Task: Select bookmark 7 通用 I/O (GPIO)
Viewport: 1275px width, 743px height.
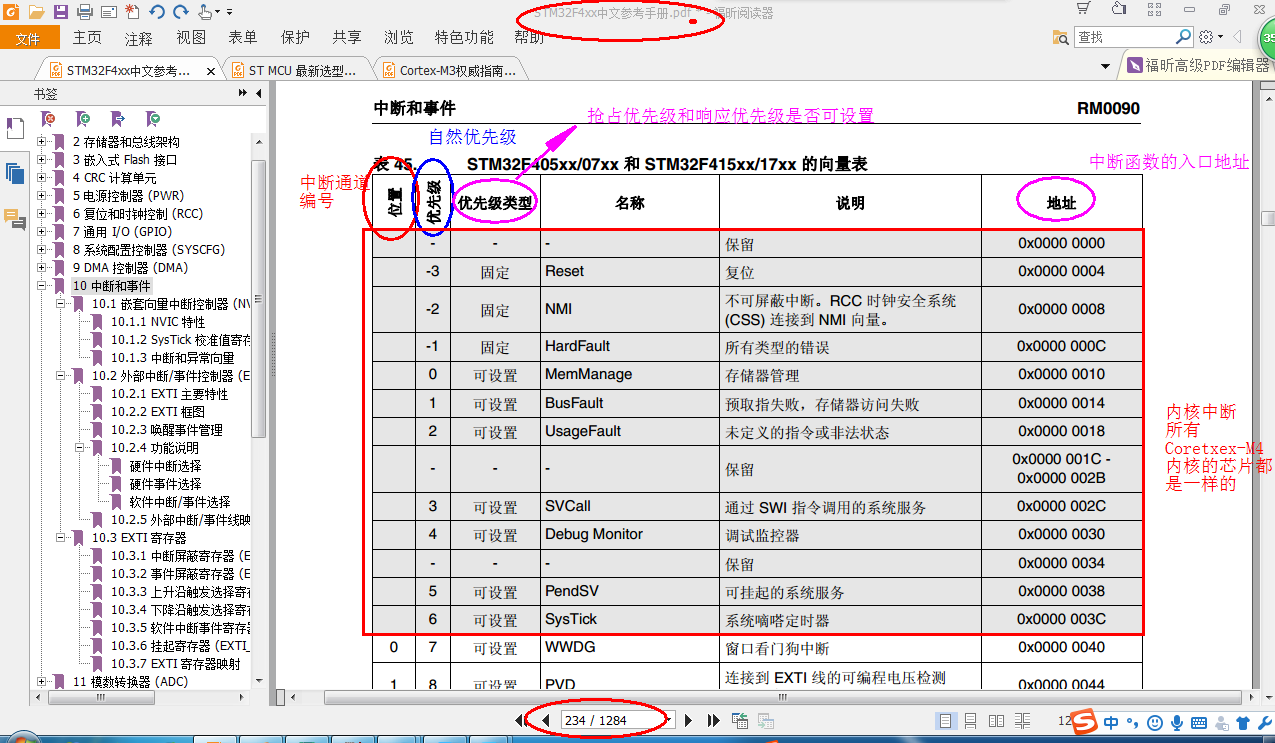Action: tap(122, 232)
